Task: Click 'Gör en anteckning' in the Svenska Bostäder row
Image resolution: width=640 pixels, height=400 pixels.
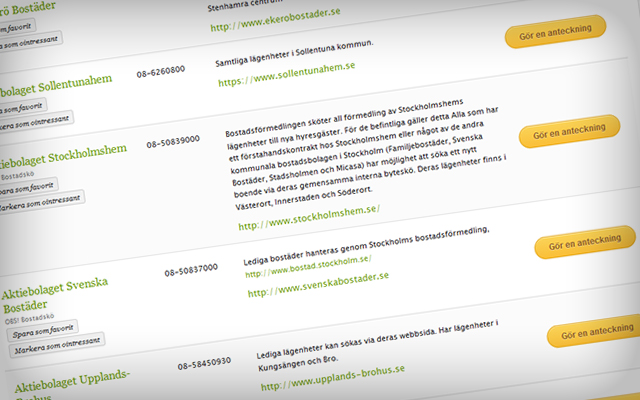Action: point(585,242)
